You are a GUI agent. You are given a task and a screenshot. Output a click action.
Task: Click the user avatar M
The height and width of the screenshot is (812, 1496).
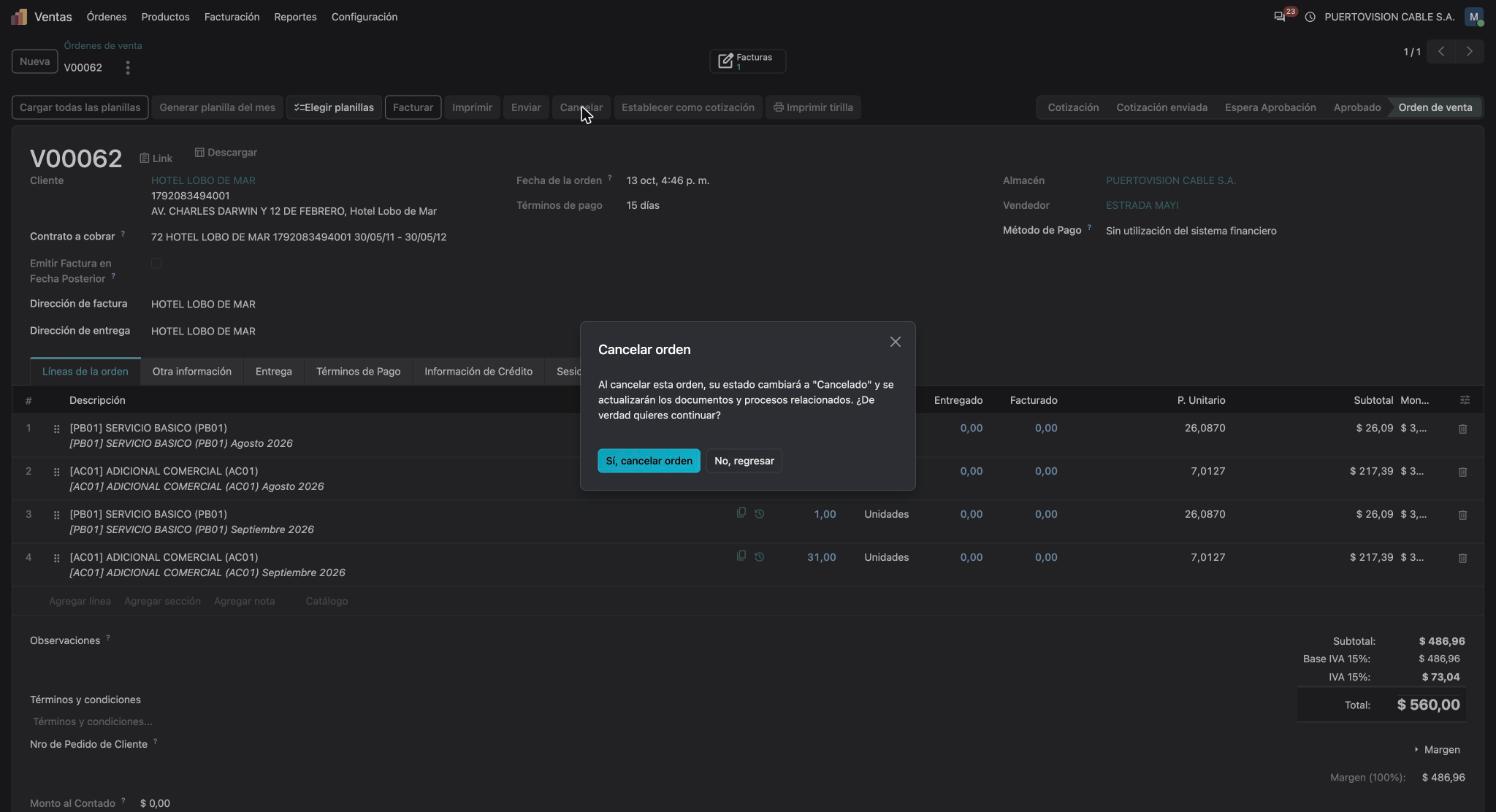pos(1473,17)
